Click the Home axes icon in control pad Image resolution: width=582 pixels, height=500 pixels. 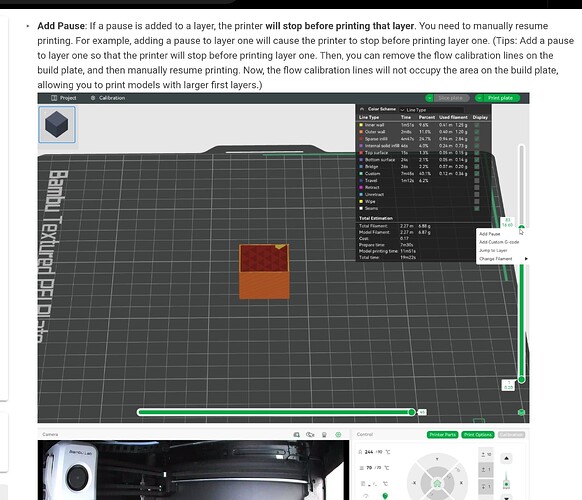click(437, 483)
